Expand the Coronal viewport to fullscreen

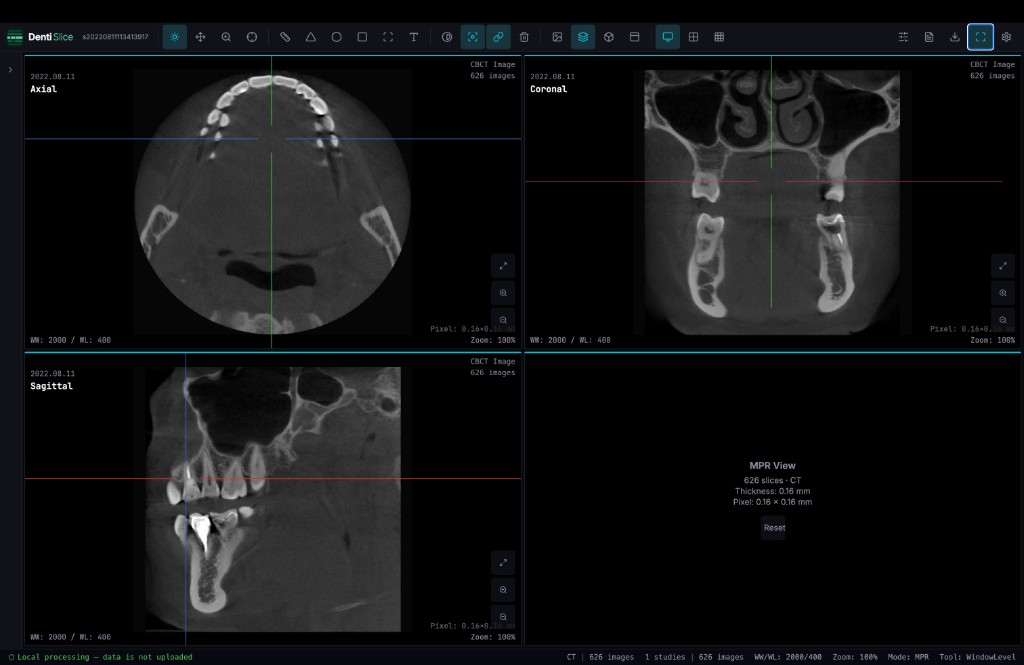(1002, 265)
